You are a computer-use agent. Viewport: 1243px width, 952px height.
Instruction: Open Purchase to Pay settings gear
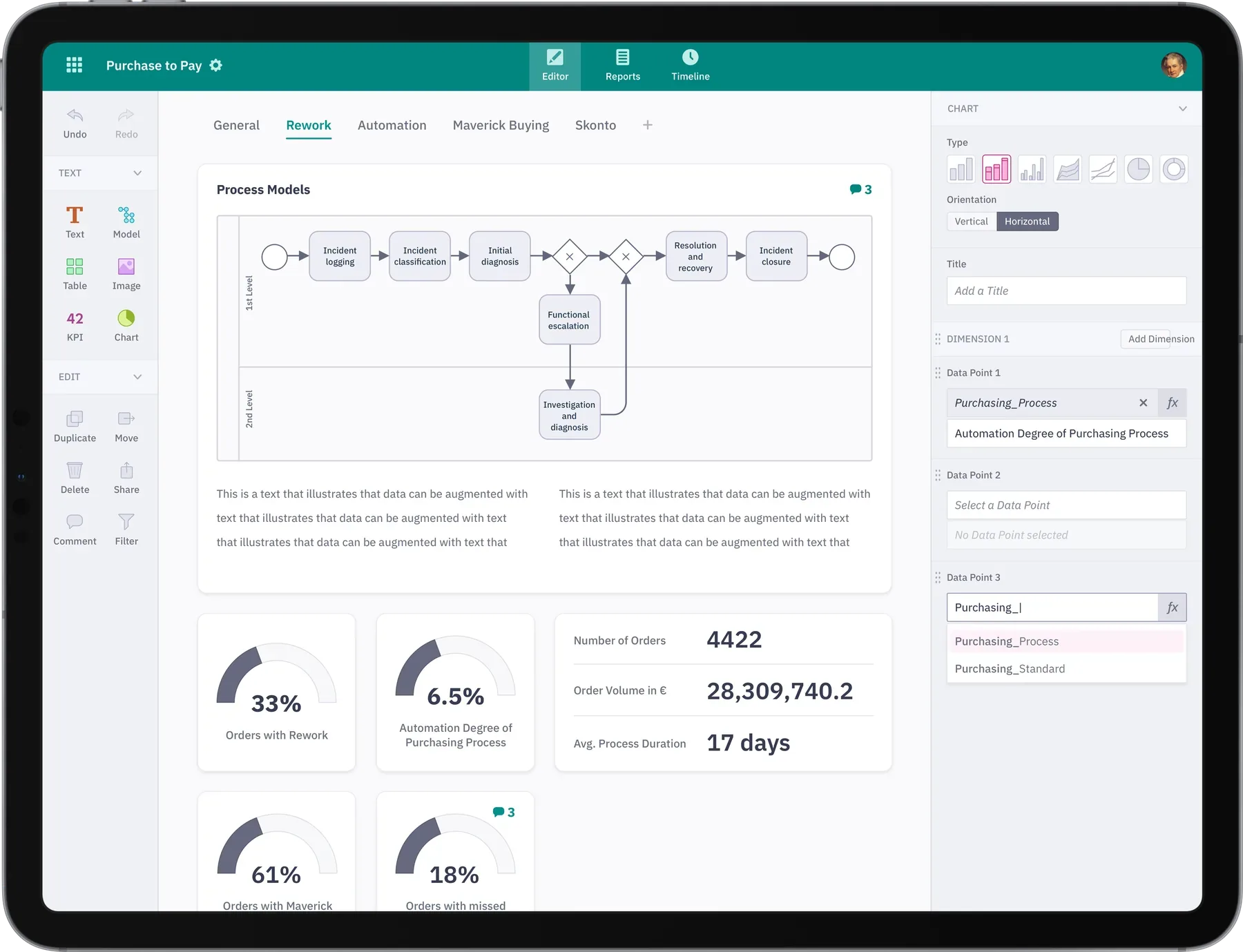[x=216, y=65]
